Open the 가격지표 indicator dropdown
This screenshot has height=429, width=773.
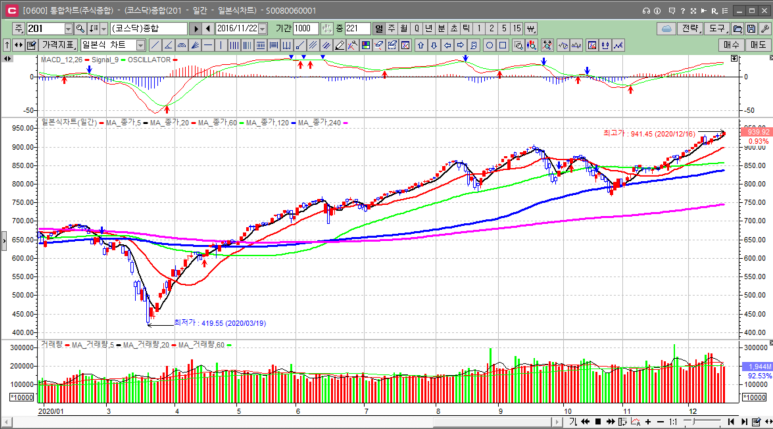pyautogui.click(x=58, y=45)
